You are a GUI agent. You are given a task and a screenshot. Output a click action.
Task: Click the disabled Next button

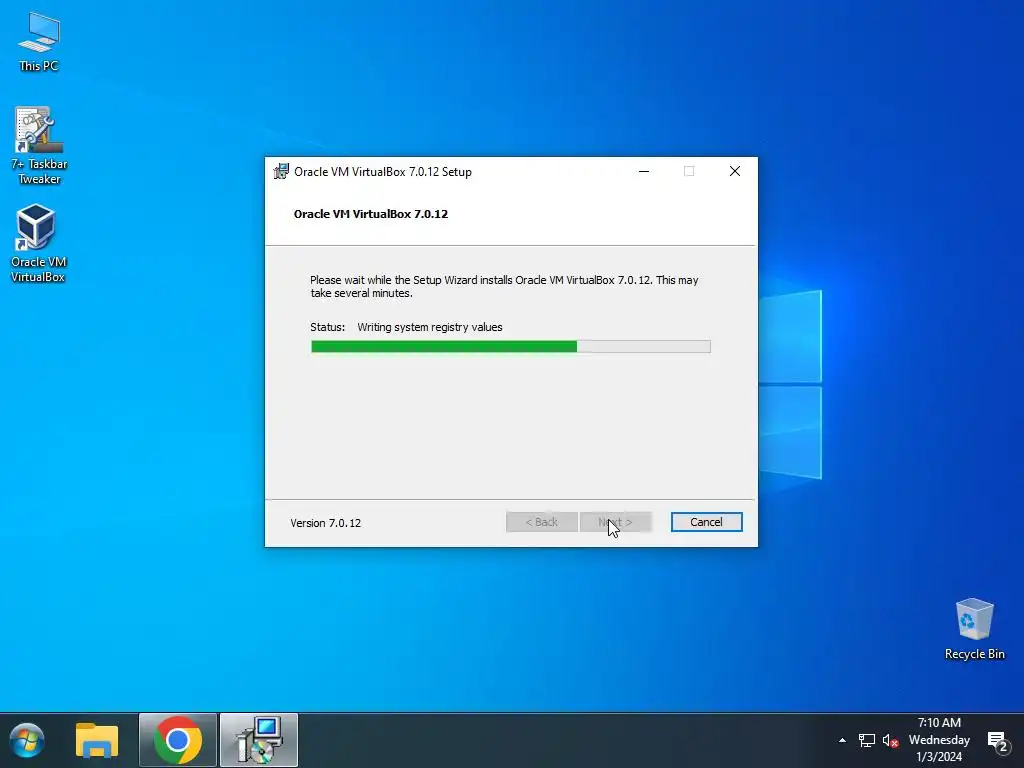tap(616, 522)
